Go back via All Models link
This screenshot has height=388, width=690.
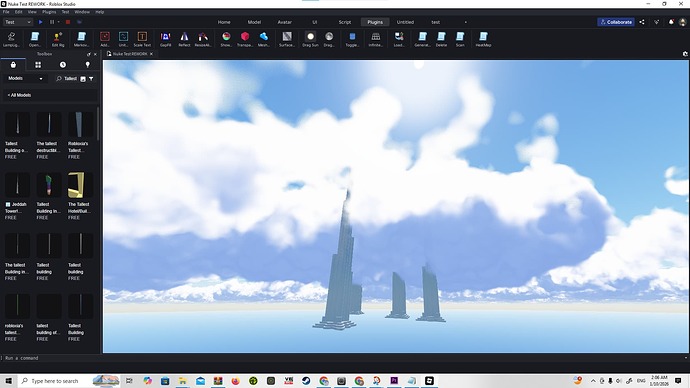(19, 95)
